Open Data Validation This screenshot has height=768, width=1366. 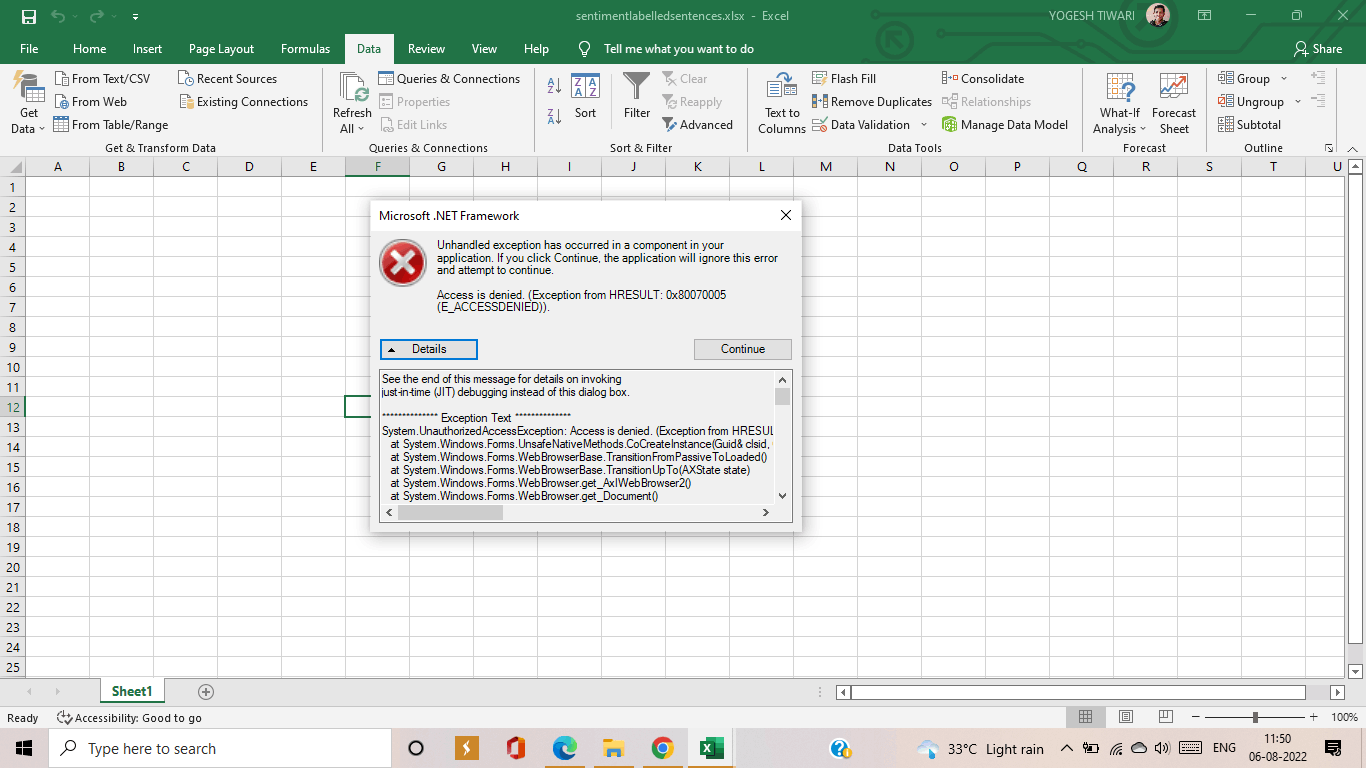coord(861,124)
